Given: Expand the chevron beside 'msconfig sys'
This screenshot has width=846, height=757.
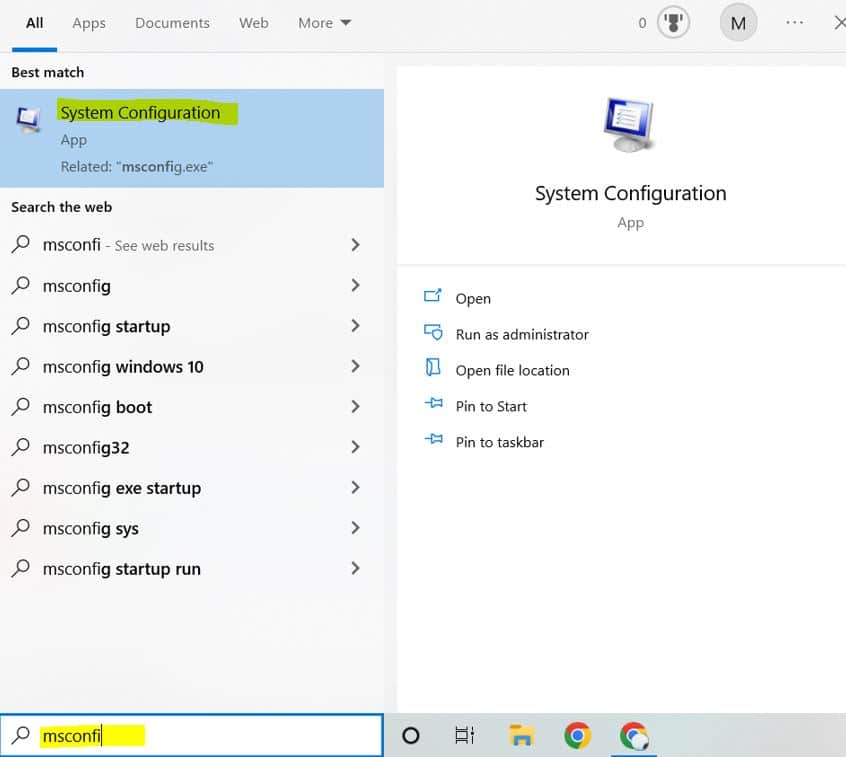Looking at the screenshot, I should [x=355, y=528].
